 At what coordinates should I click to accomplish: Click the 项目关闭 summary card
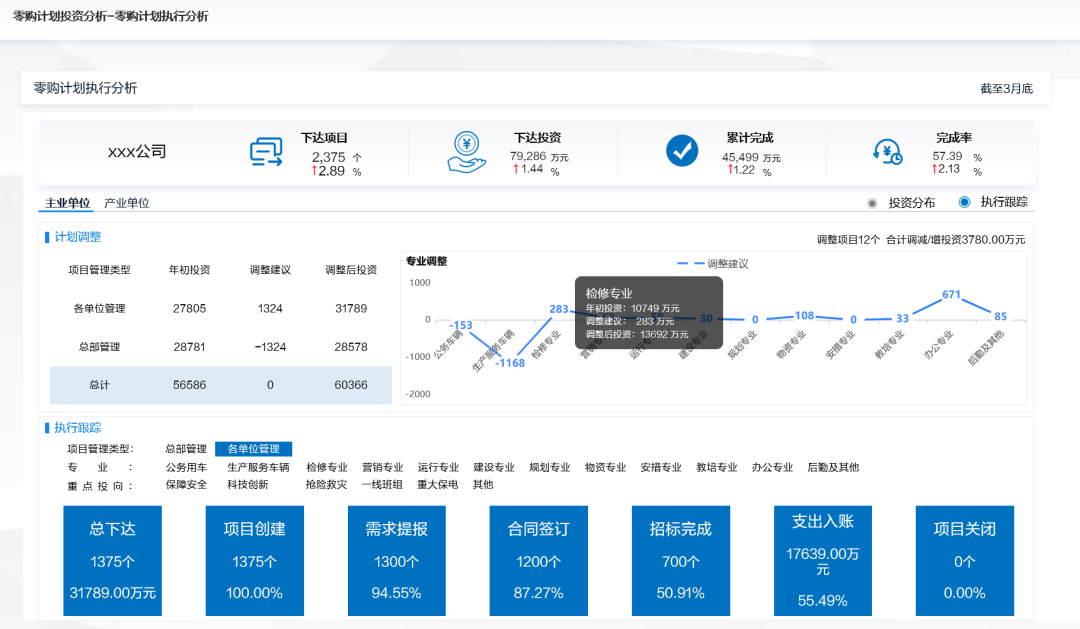pos(965,561)
